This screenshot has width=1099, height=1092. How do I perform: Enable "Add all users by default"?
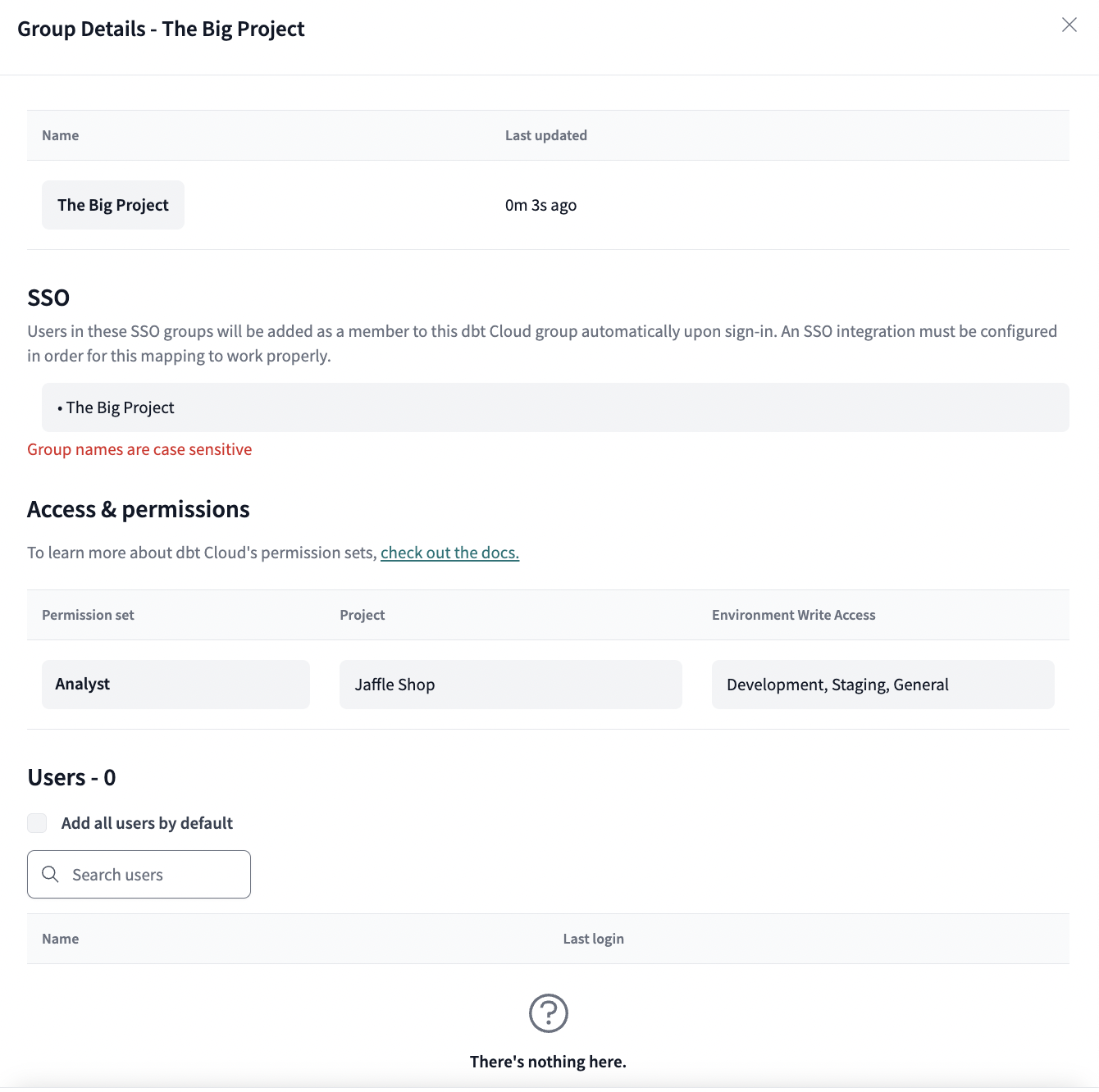point(37,822)
